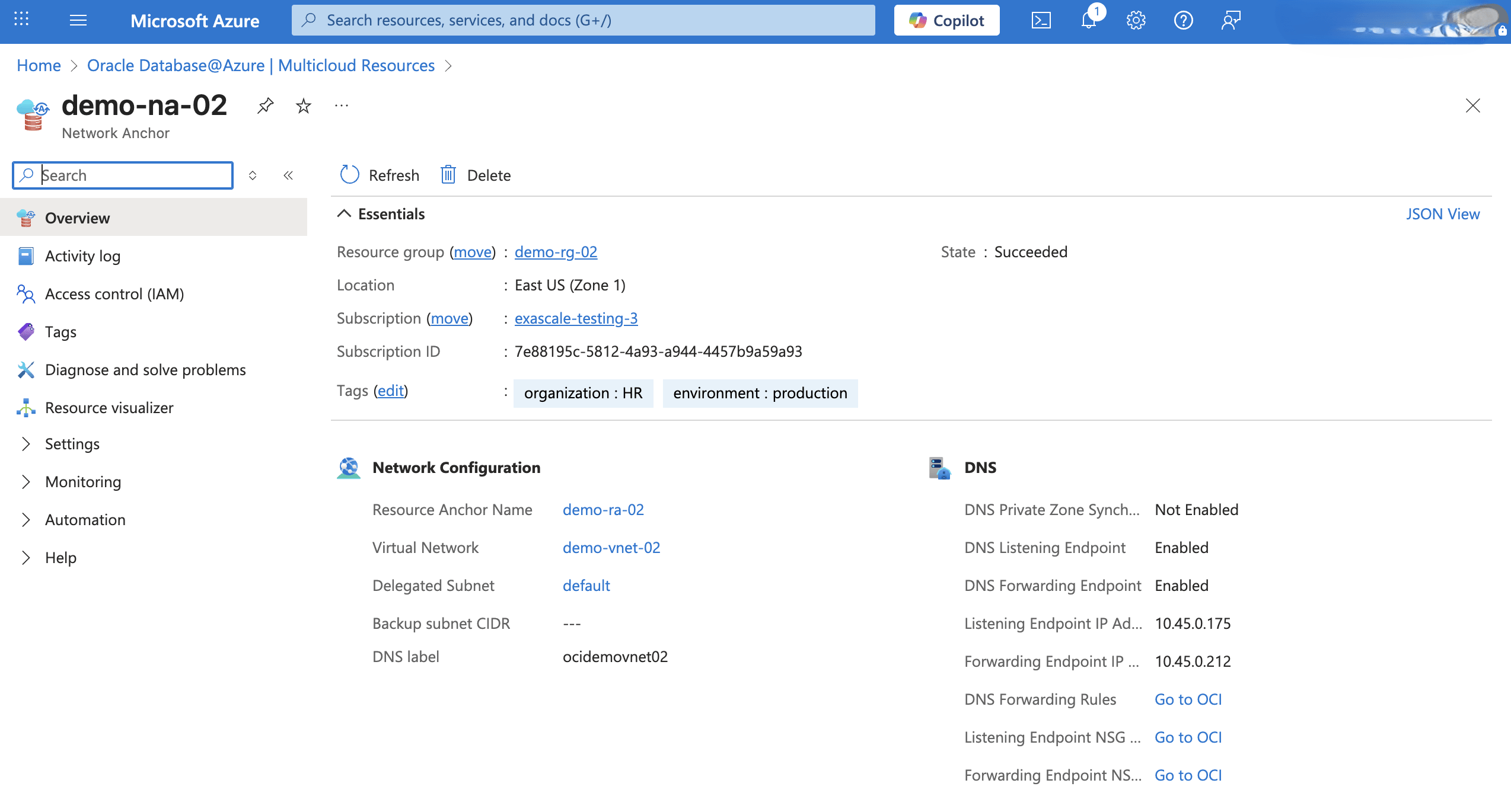Viewport: 1511px width, 812px height.
Task: Click East US (Zone 1) location
Action: point(570,285)
